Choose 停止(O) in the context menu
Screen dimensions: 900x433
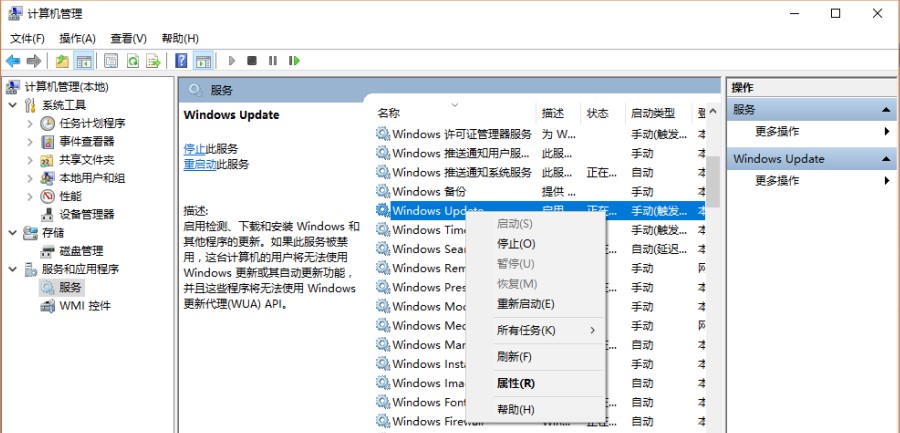pyautogui.click(x=536, y=244)
